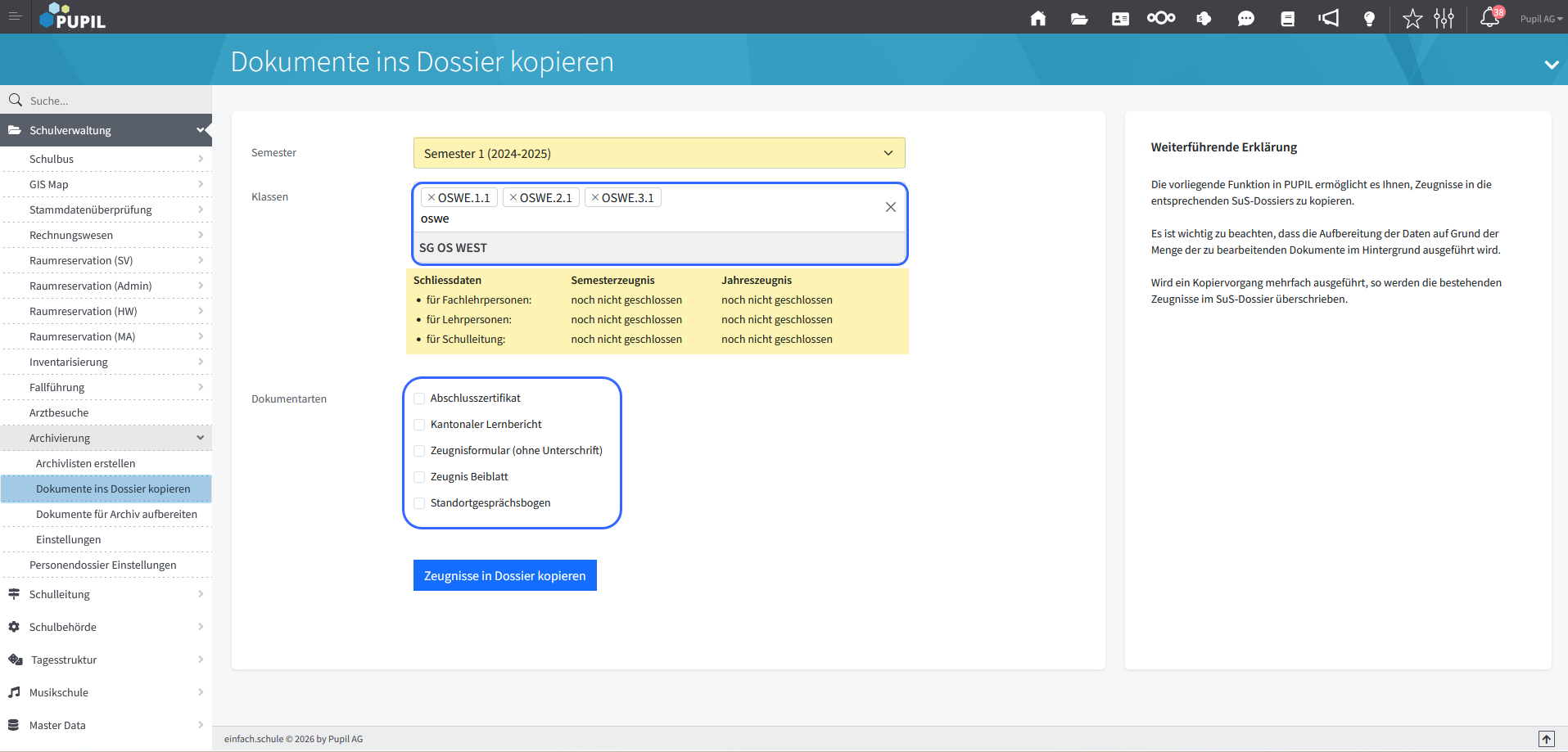Open the Pupil AG user menu

pyautogui.click(x=1540, y=19)
